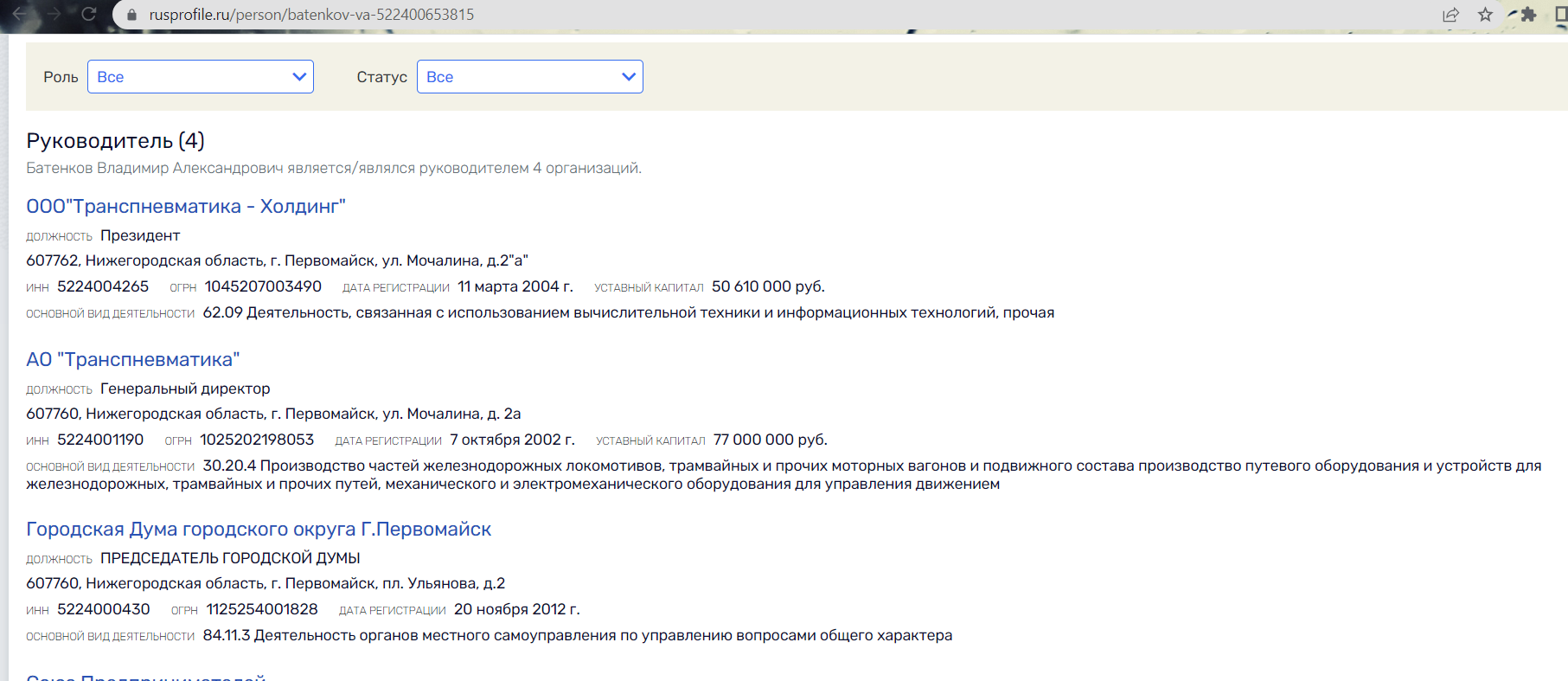The height and width of the screenshot is (681, 1568).
Task: Click the rusprofile.ru URL in the address bar
Action: pyautogui.click(x=311, y=15)
